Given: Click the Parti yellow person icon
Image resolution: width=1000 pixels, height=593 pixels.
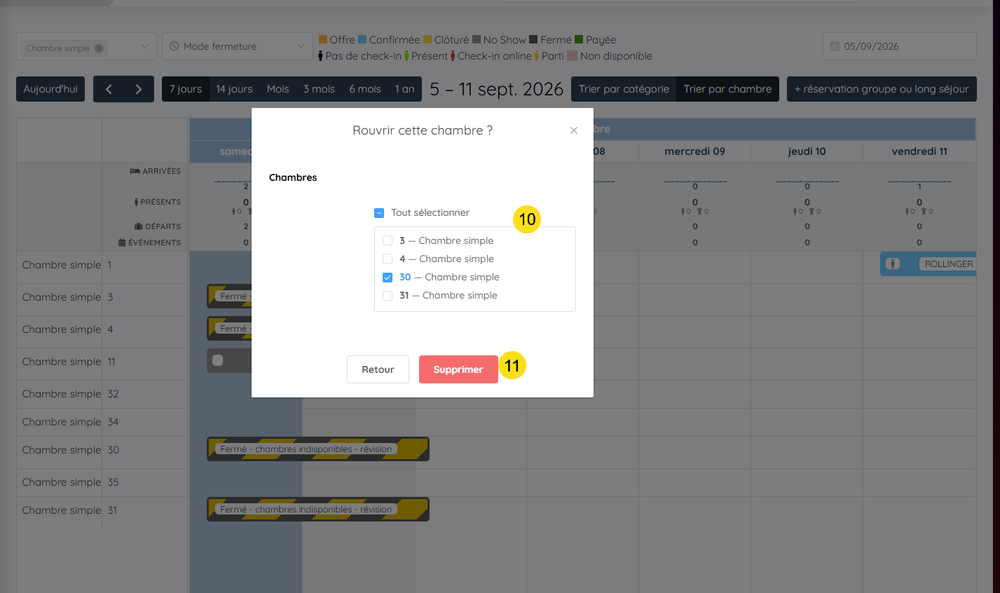Looking at the screenshot, I should [537, 56].
